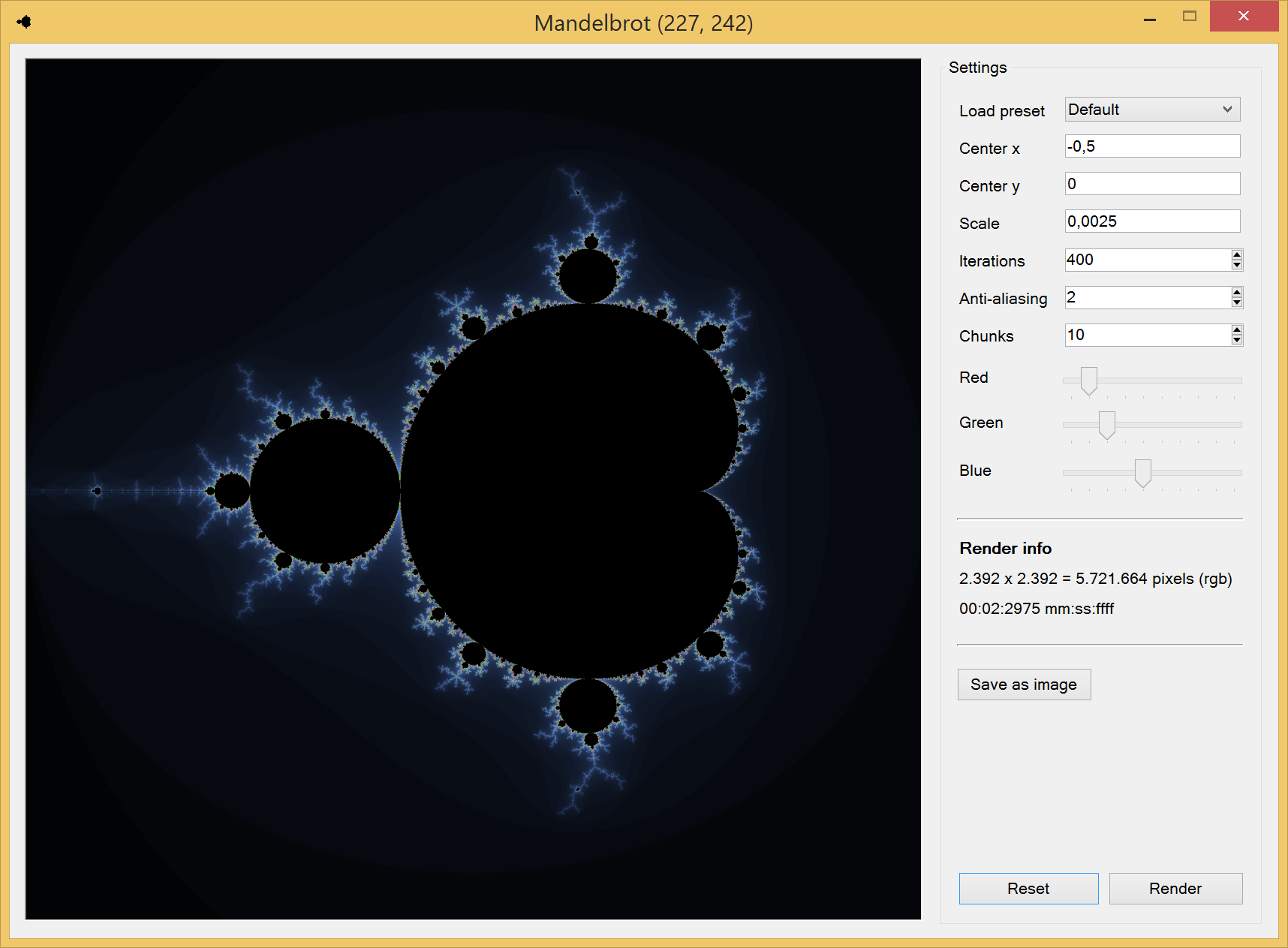The width and height of the screenshot is (1288, 948).
Task: Click the Blue slider thumb
Action: pyautogui.click(x=1143, y=473)
